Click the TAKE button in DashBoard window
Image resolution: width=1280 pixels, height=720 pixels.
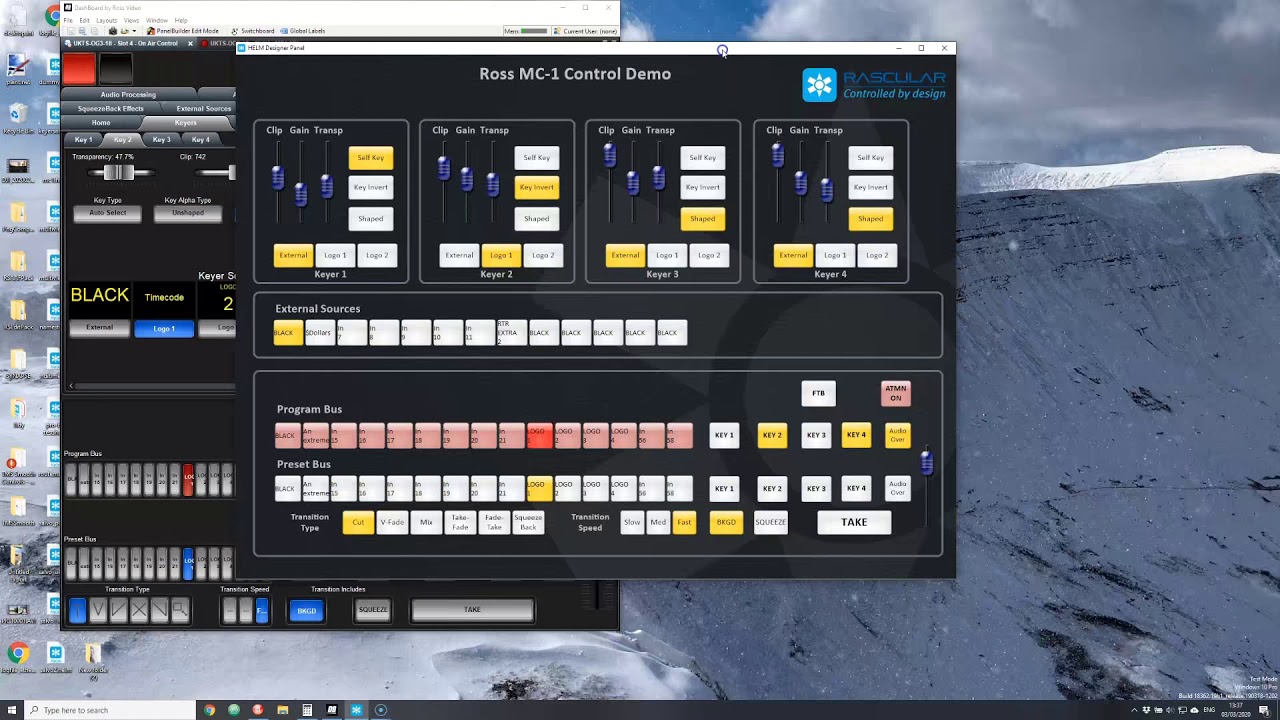pos(472,610)
